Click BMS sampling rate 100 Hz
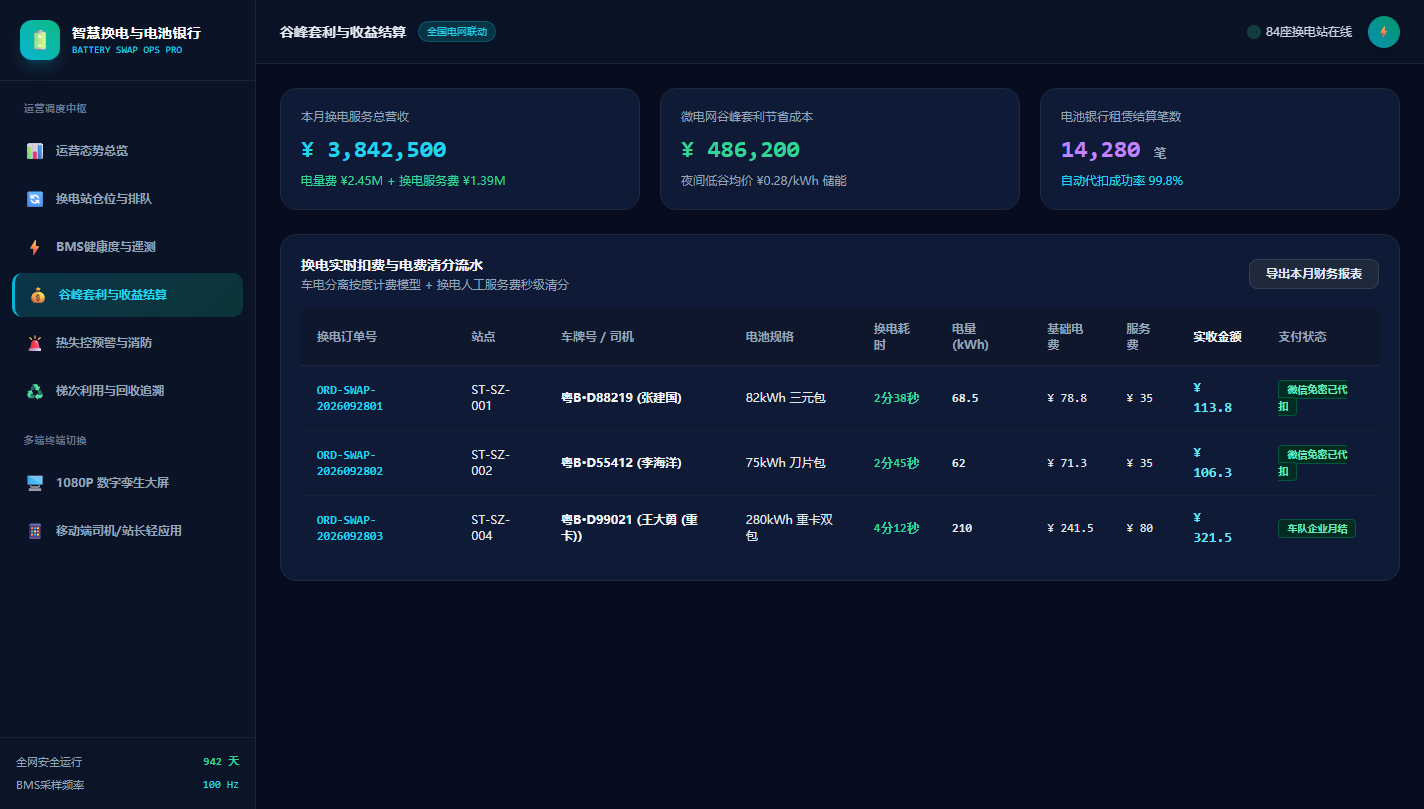 click(x=221, y=785)
